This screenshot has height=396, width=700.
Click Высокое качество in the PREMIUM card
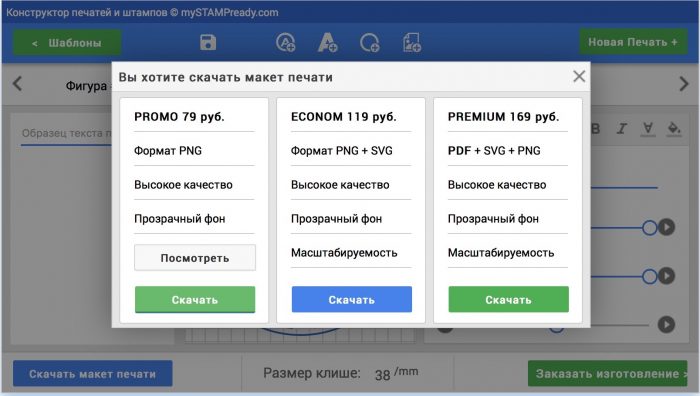497,184
